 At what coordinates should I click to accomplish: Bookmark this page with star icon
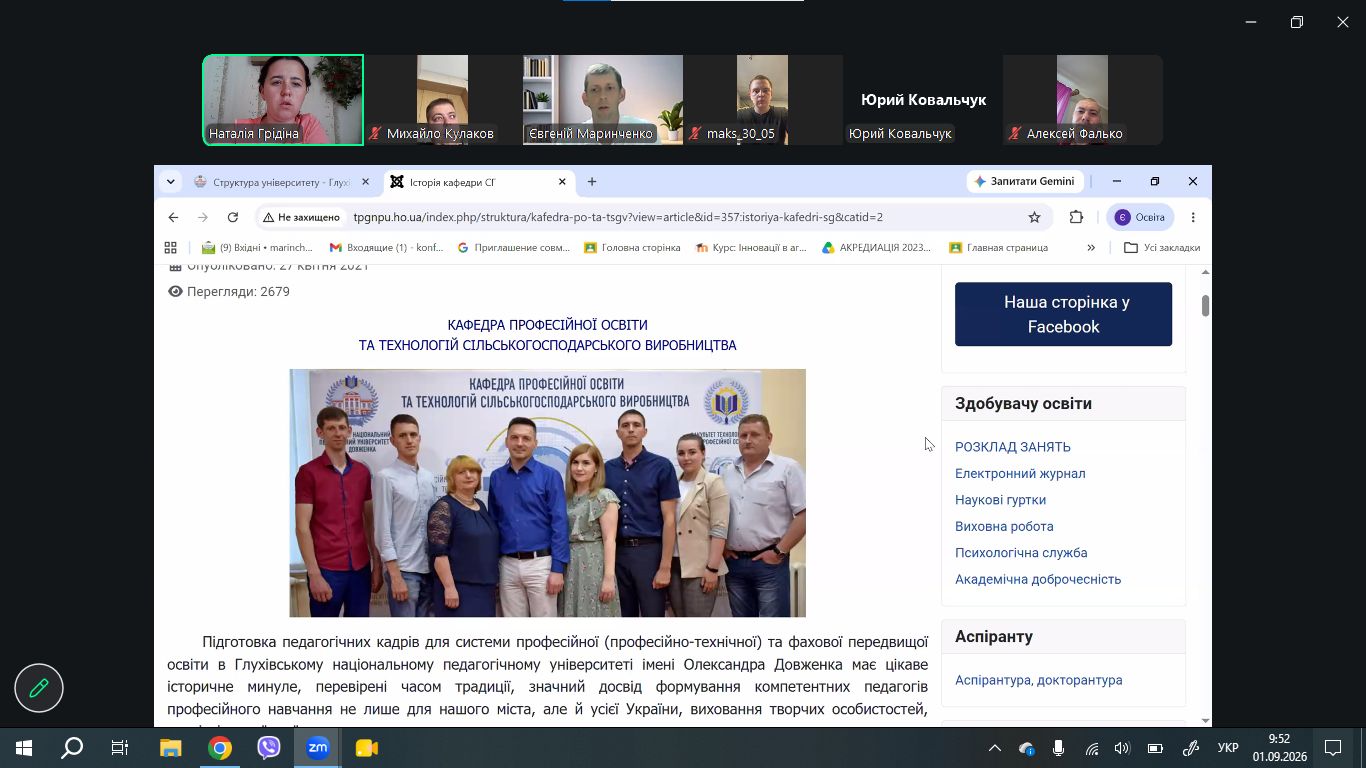(x=1034, y=217)
